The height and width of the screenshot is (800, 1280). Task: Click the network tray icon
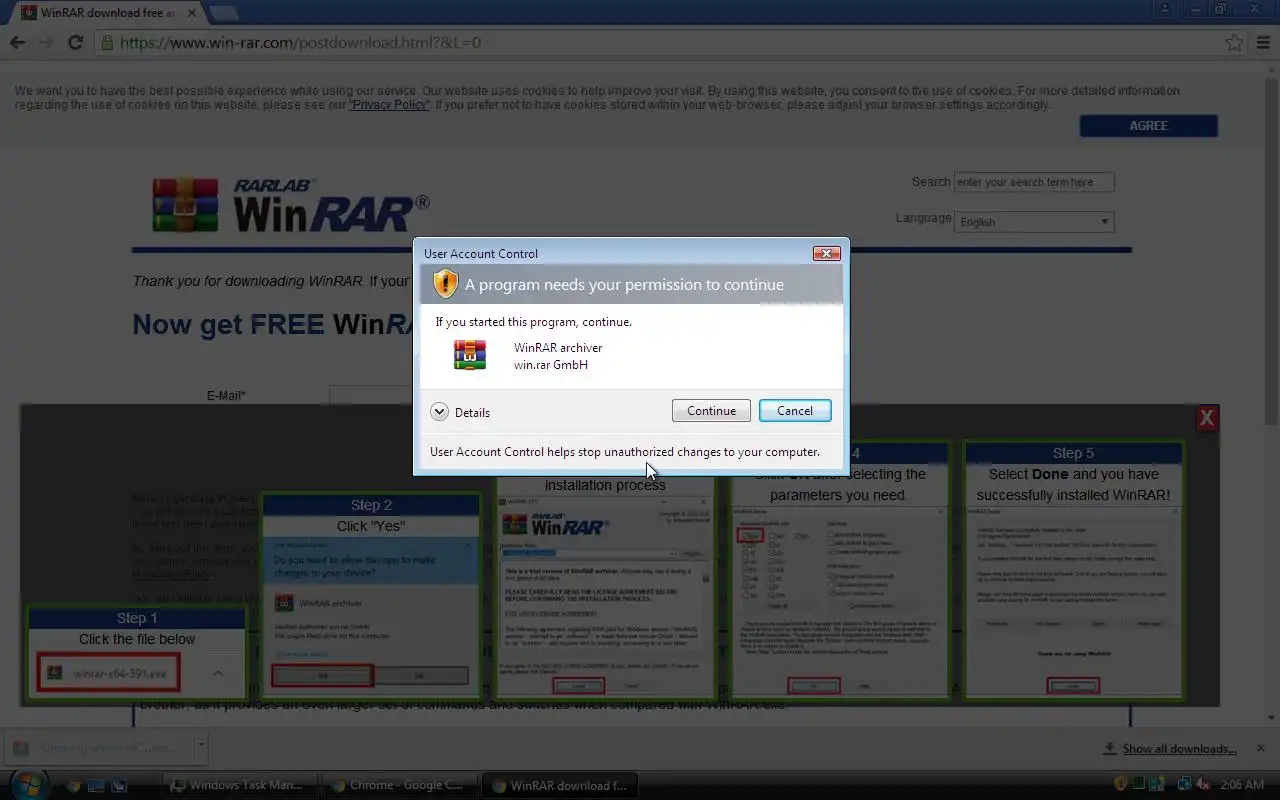coord(1185,785)
